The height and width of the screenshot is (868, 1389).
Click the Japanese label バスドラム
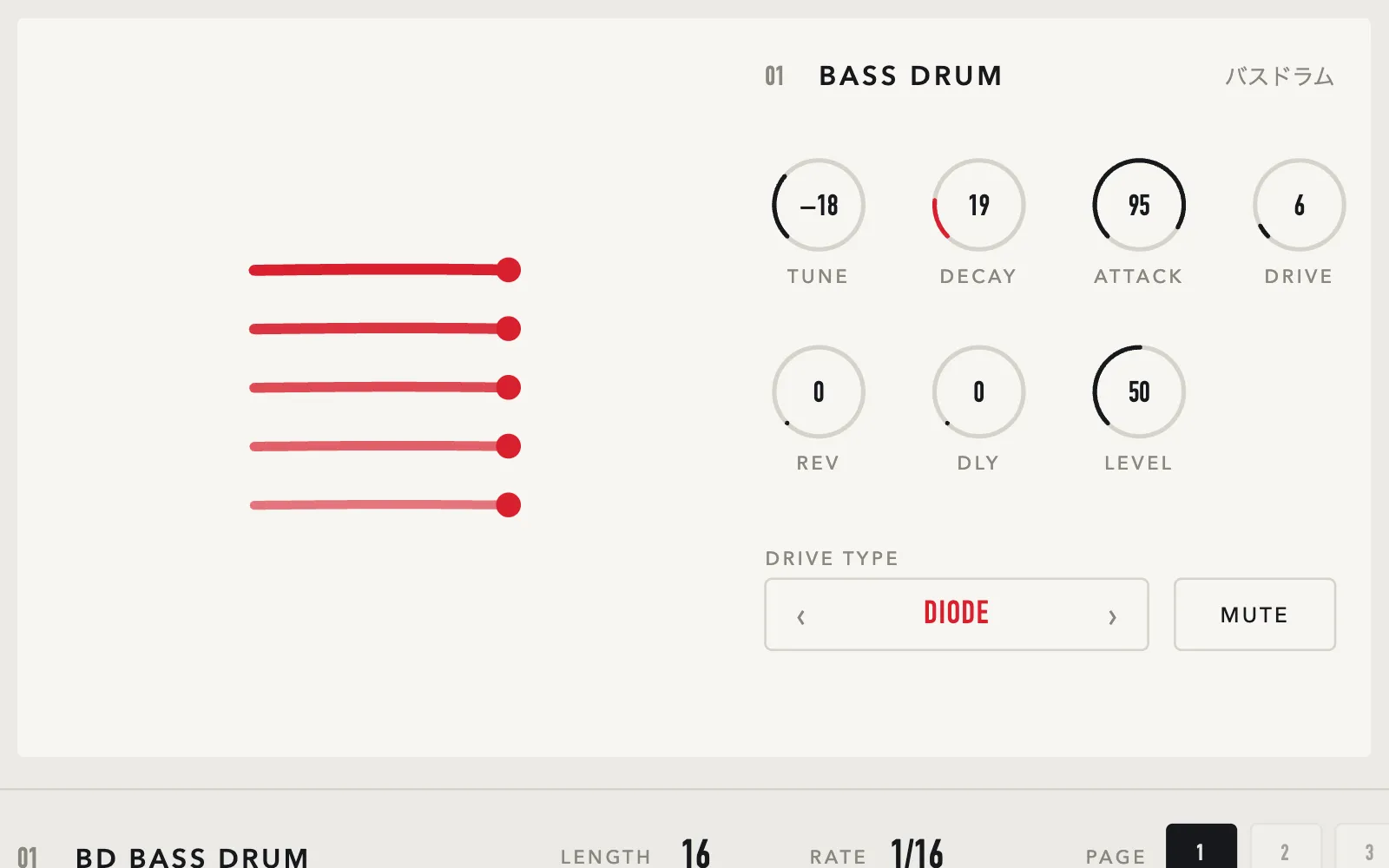click(1280, 76)
